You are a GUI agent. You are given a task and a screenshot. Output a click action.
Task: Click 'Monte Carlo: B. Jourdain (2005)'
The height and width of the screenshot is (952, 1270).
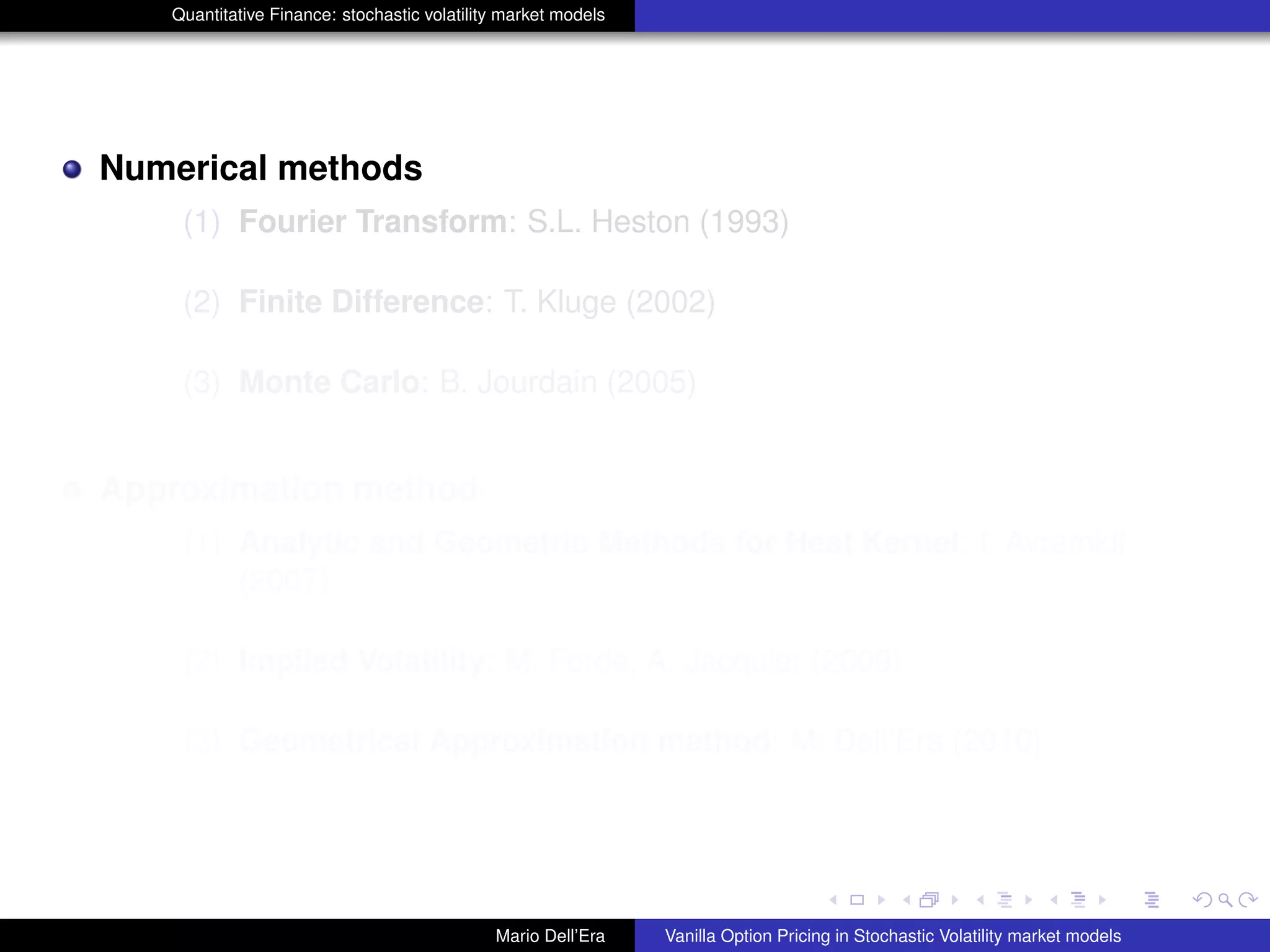(467, 382)
